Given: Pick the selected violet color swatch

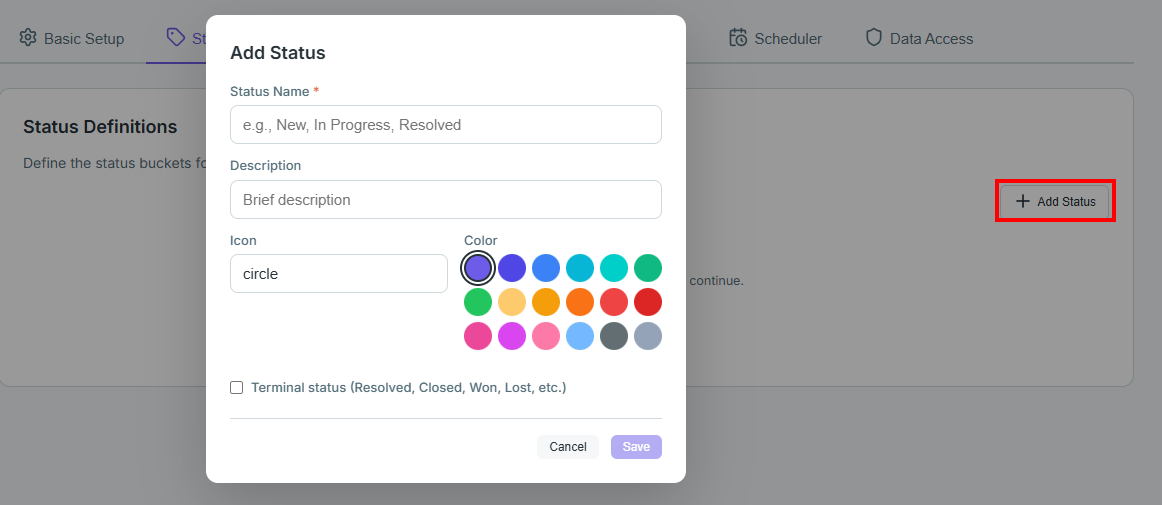Looking at the screenshot, I should (478, 268).
